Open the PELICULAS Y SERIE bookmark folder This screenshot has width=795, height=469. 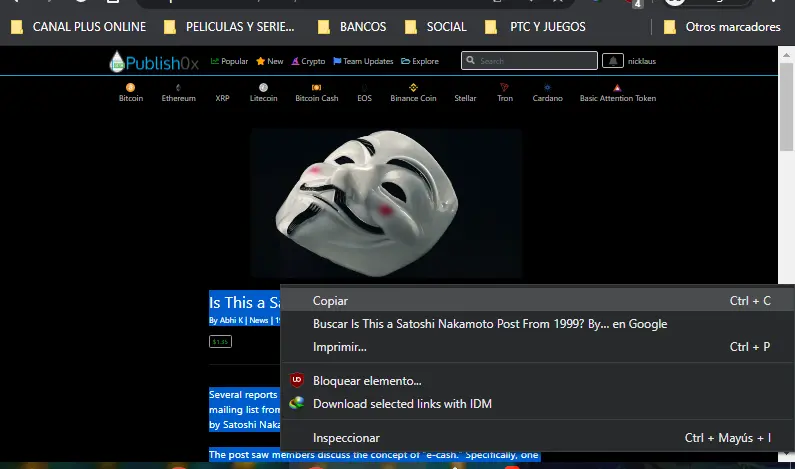(229, 27)
